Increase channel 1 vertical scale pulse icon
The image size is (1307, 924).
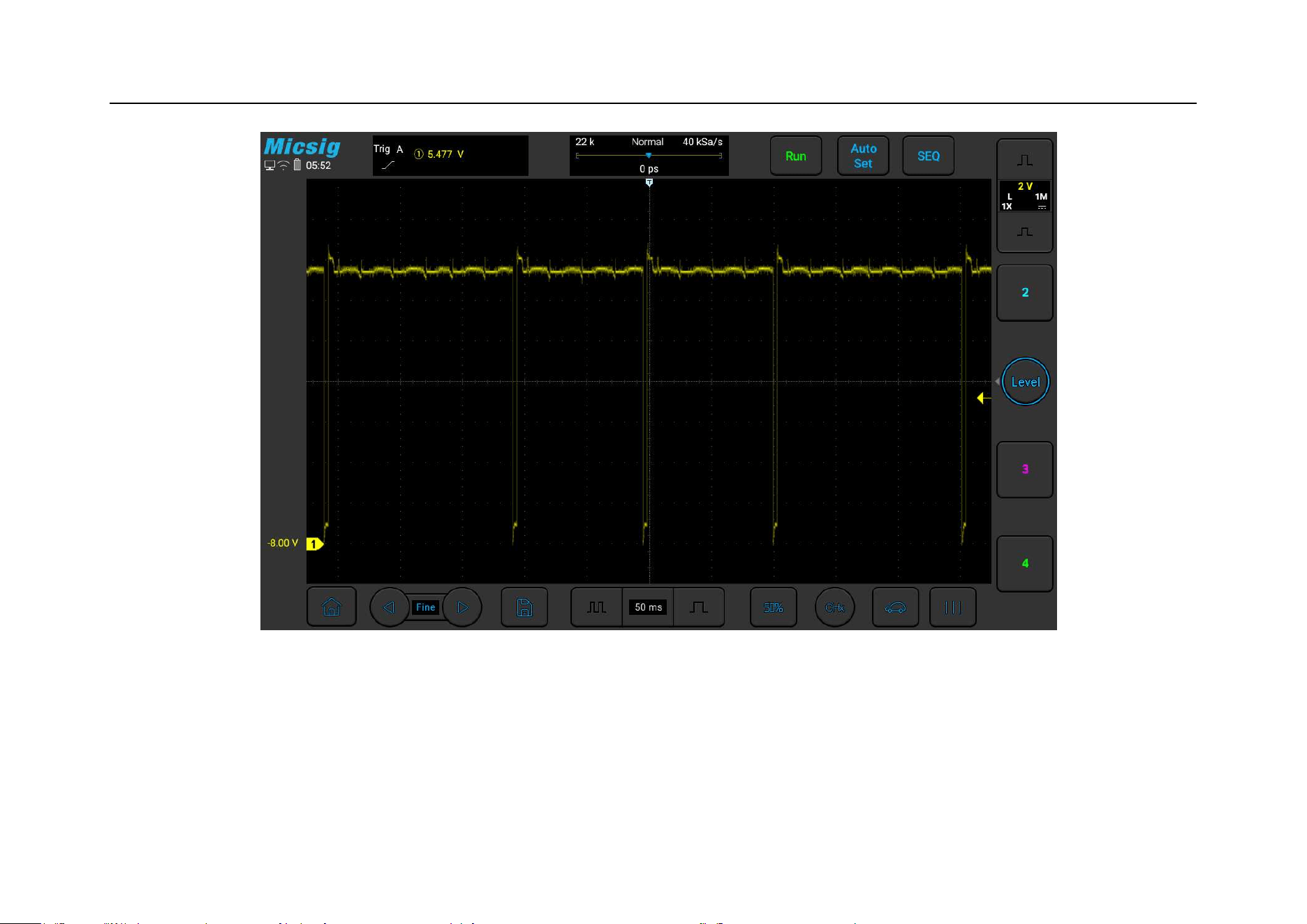pos(1025,161)
